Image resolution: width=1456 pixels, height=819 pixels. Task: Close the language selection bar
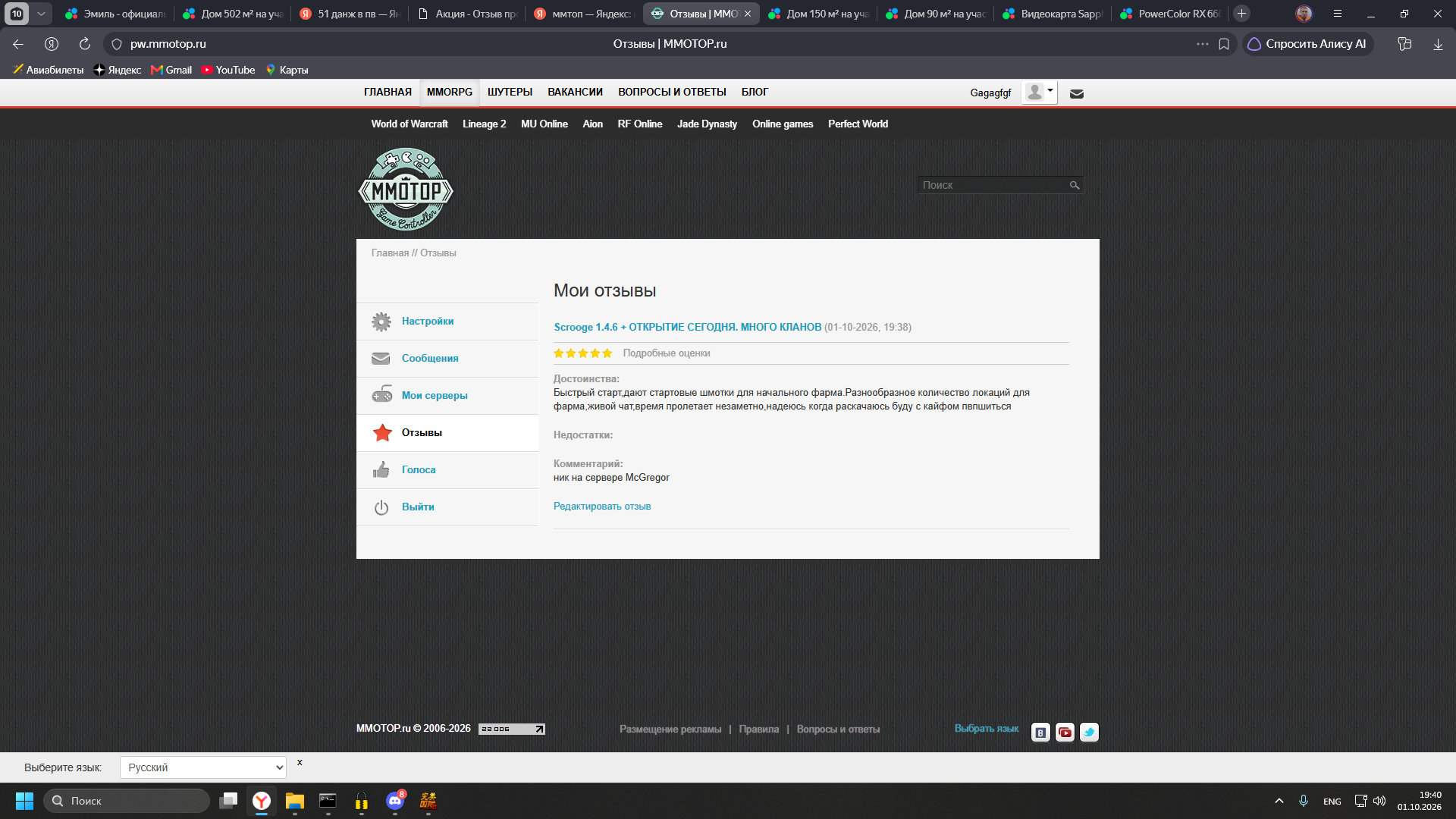click(300, 763)
